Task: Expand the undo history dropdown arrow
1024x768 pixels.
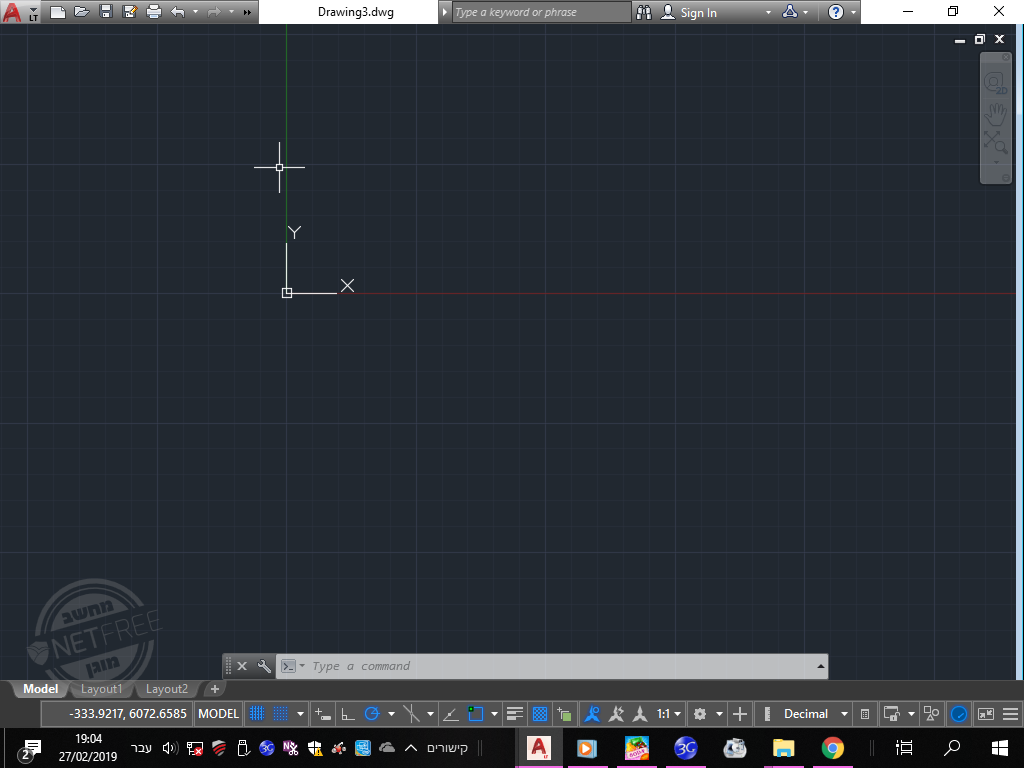Action: 195,12
